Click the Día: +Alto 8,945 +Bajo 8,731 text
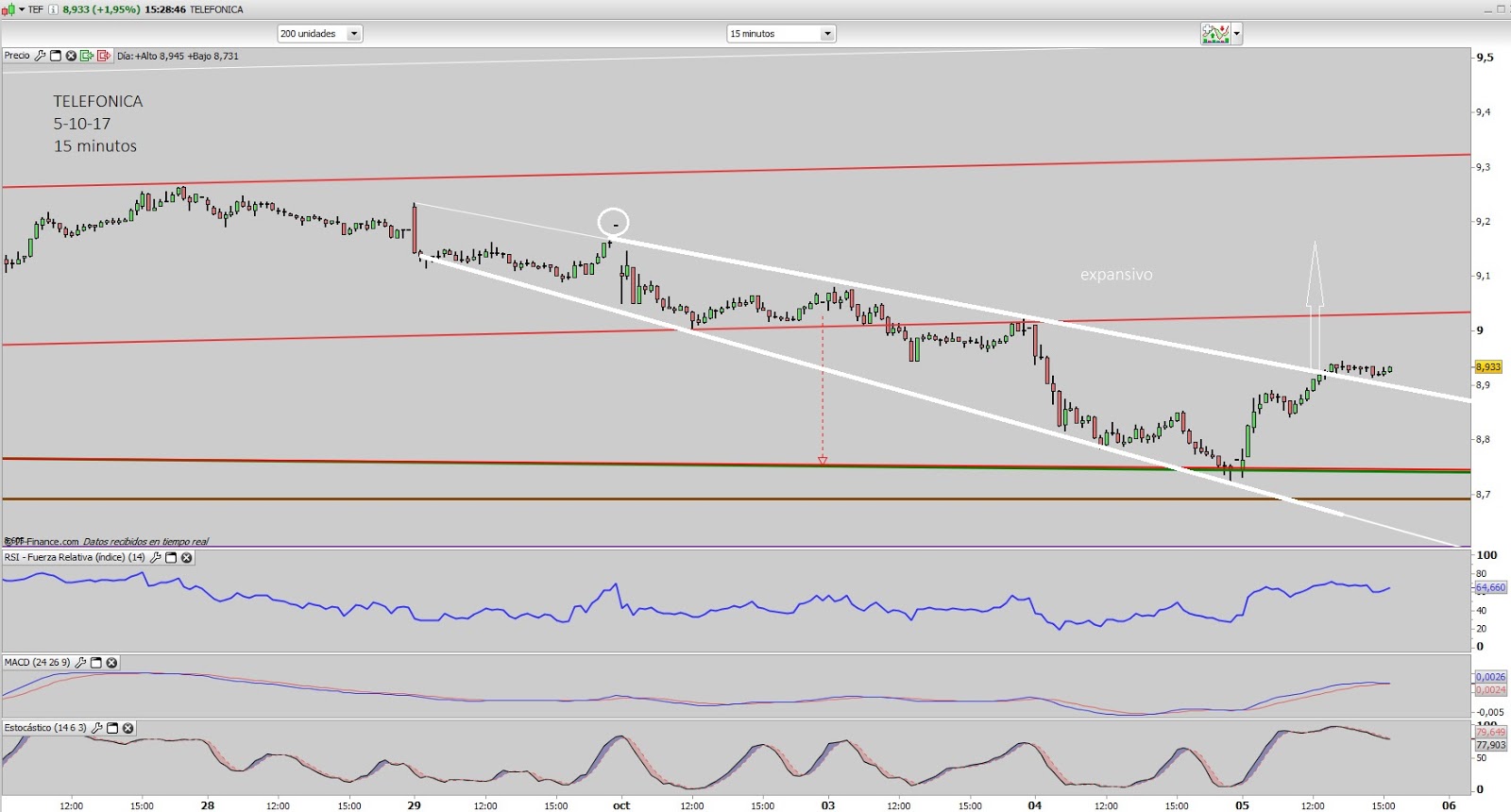Viewport: 1511px width, 812px height. 178,56
